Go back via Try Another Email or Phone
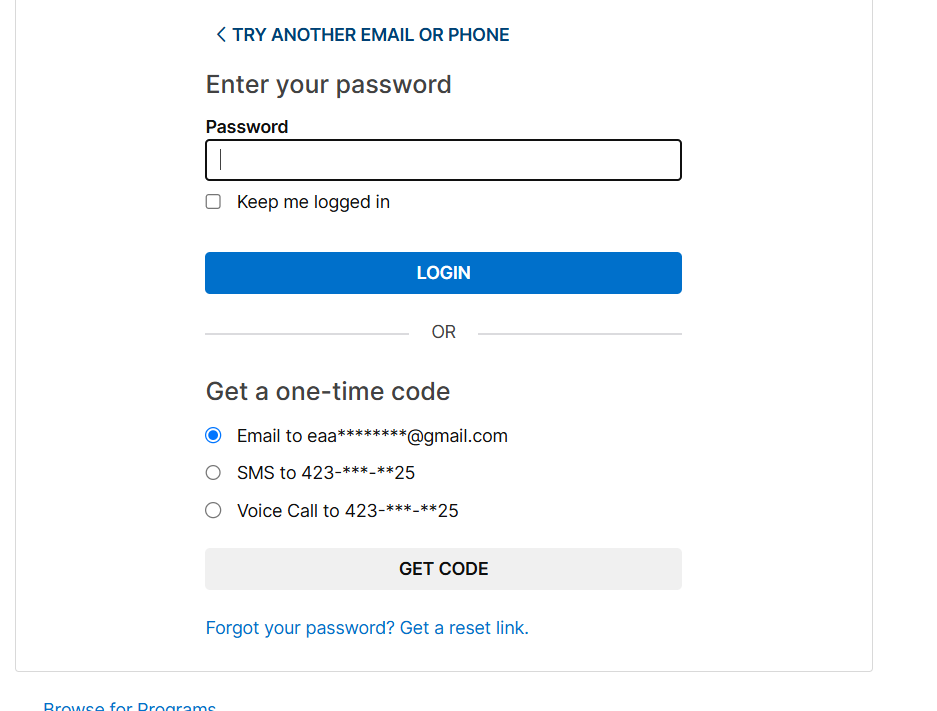 pos(370,35)
